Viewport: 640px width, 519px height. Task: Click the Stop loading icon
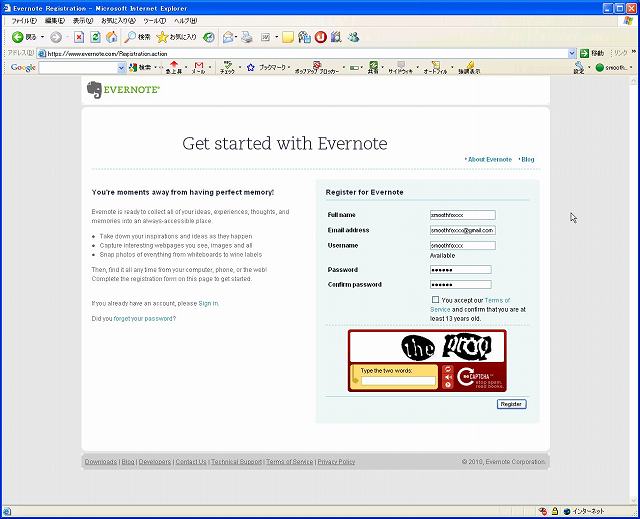(x=79, y=38)
